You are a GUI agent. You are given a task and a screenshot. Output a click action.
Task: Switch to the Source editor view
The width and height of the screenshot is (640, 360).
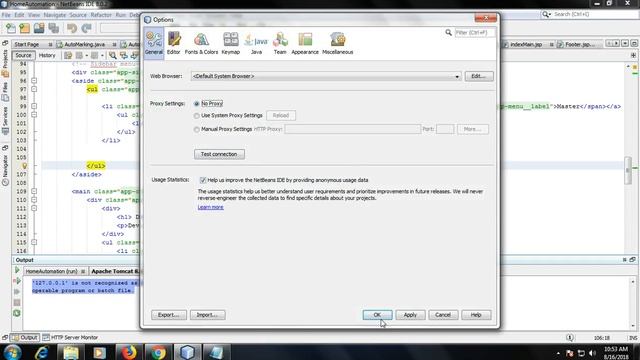23,55
